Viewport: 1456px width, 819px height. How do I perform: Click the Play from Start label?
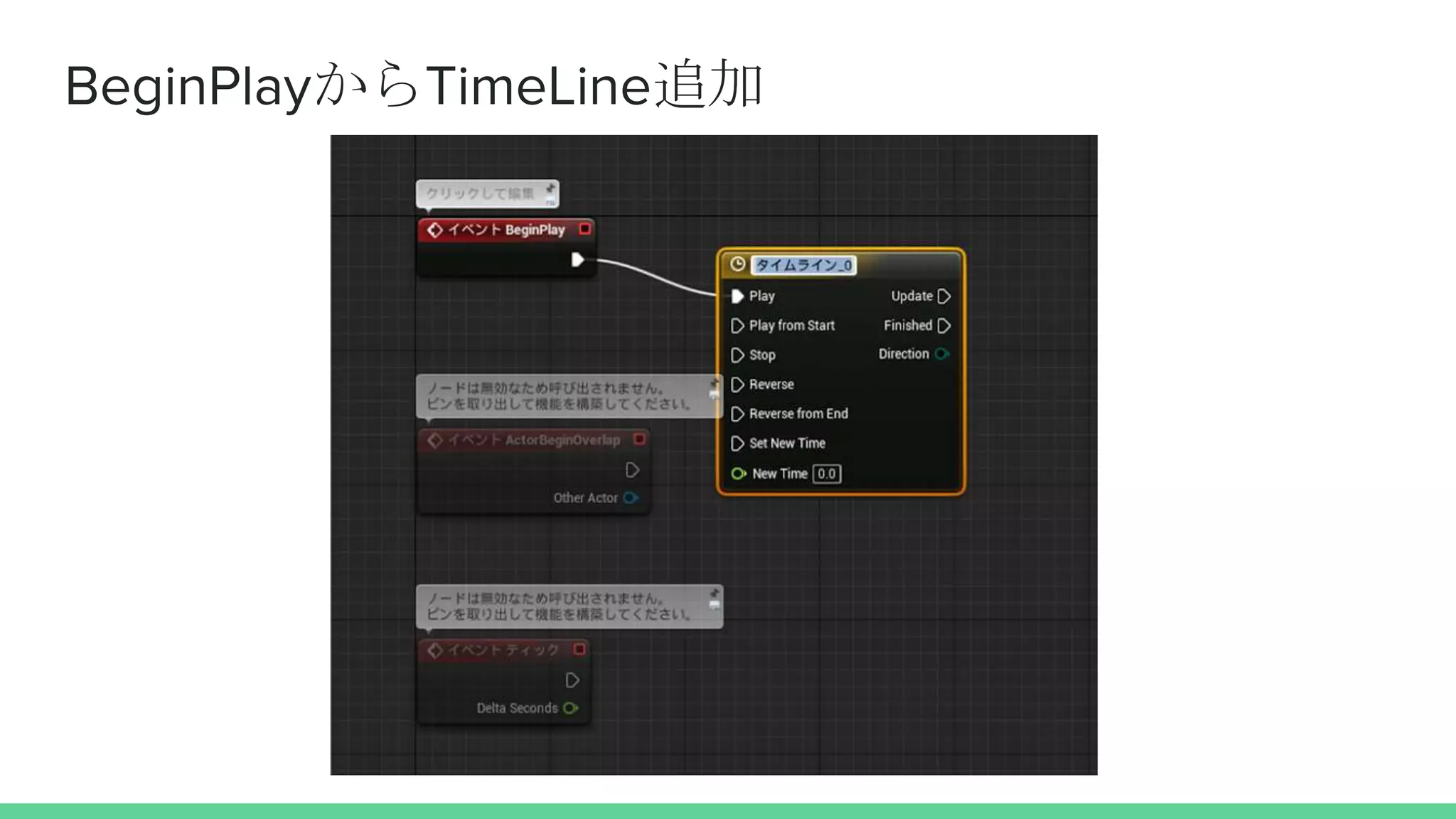click(792, 326)
